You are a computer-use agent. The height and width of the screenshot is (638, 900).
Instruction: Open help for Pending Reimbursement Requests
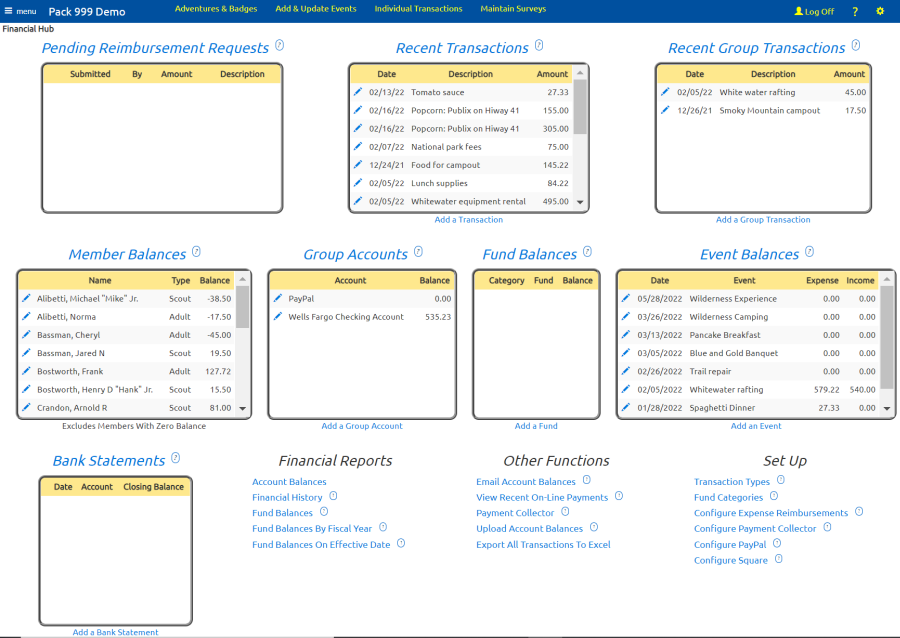pos(280,45)
